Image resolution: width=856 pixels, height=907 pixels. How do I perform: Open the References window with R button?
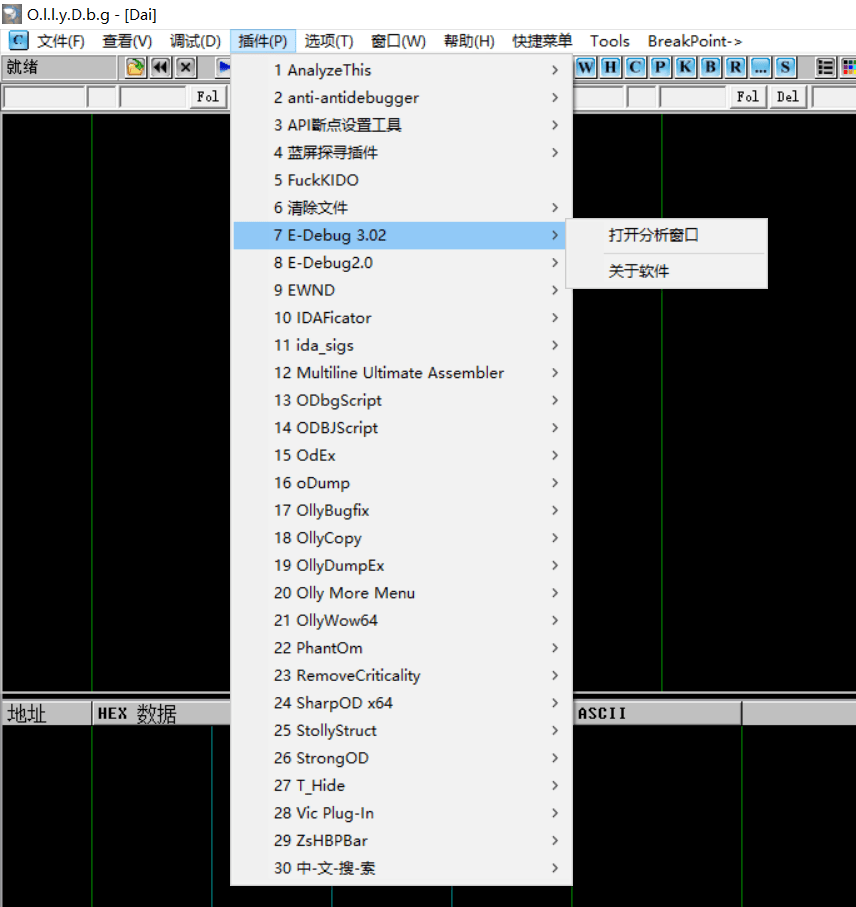coord(735,68)
